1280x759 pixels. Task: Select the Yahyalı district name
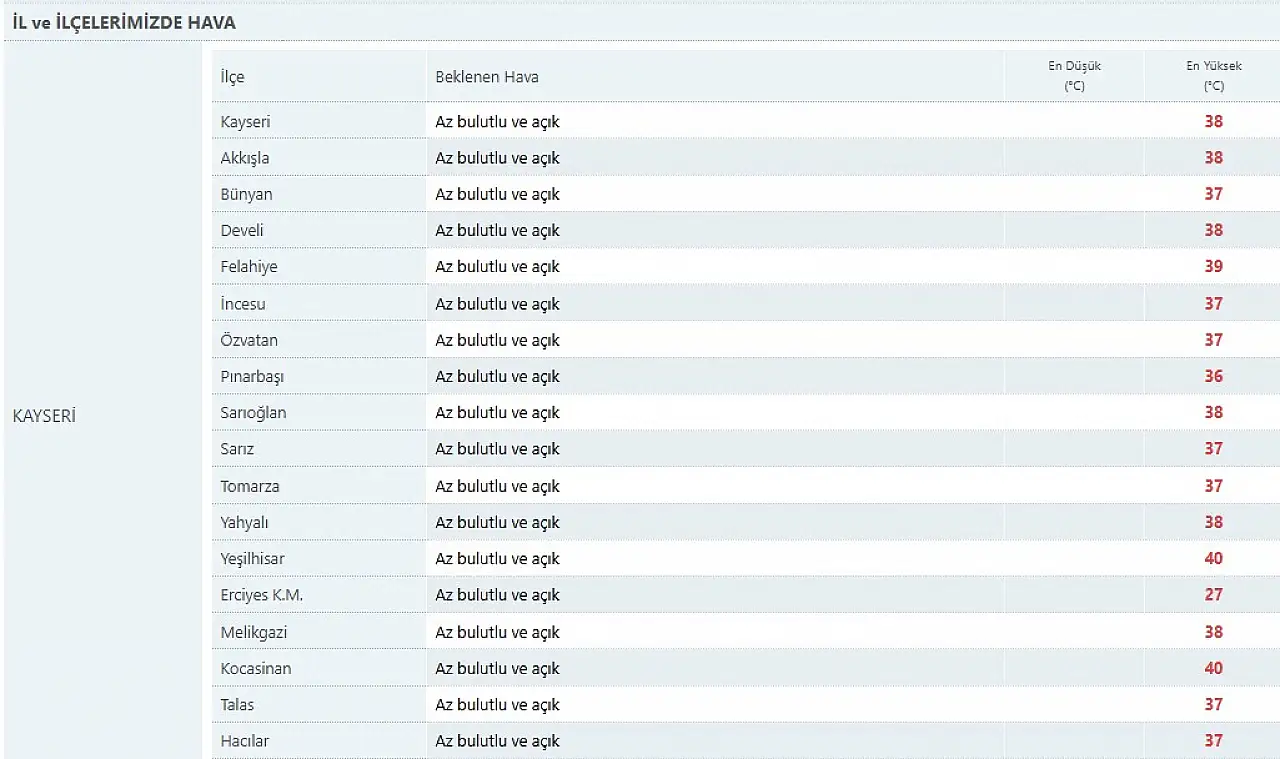coord(244,521)
